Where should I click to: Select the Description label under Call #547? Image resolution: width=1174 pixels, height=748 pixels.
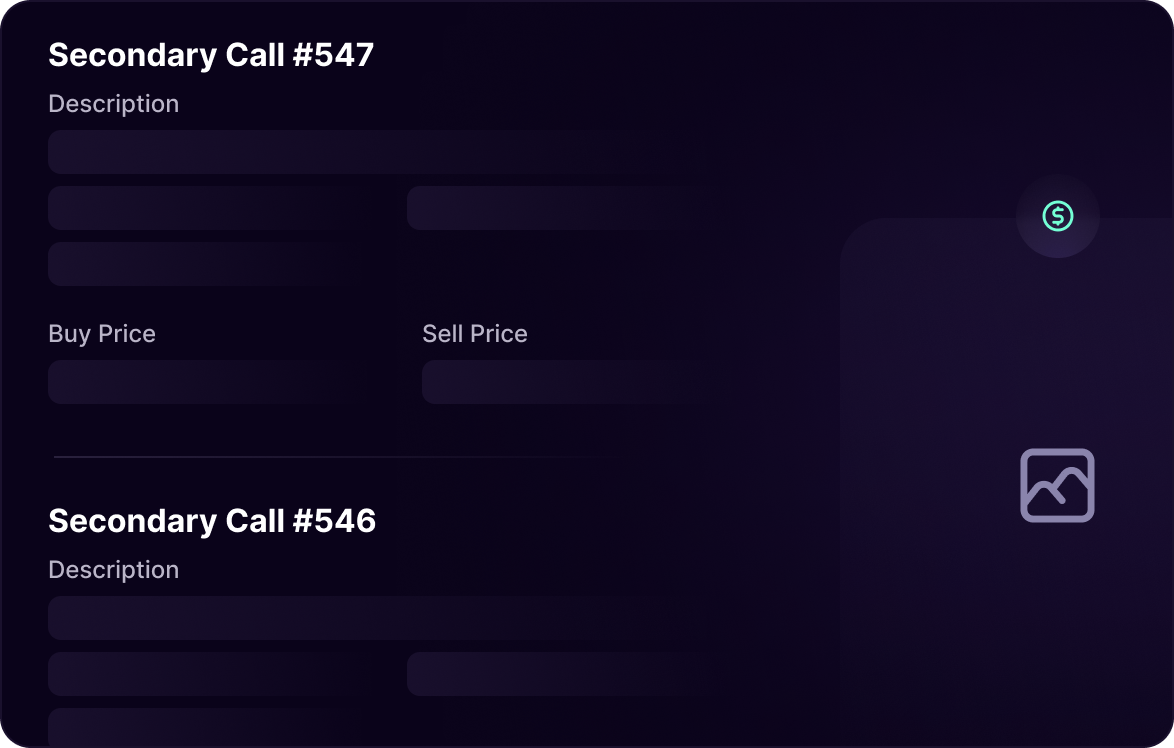(x=113, y=103)
